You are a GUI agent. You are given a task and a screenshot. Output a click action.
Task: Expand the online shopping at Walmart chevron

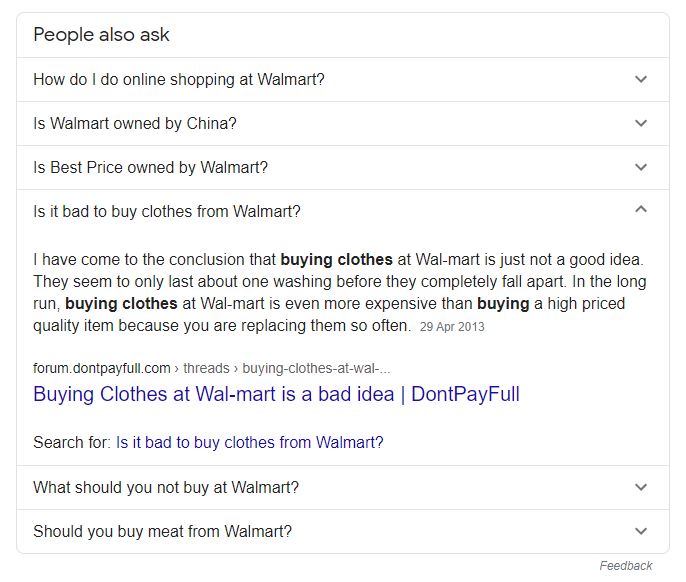tap(641, 79)
